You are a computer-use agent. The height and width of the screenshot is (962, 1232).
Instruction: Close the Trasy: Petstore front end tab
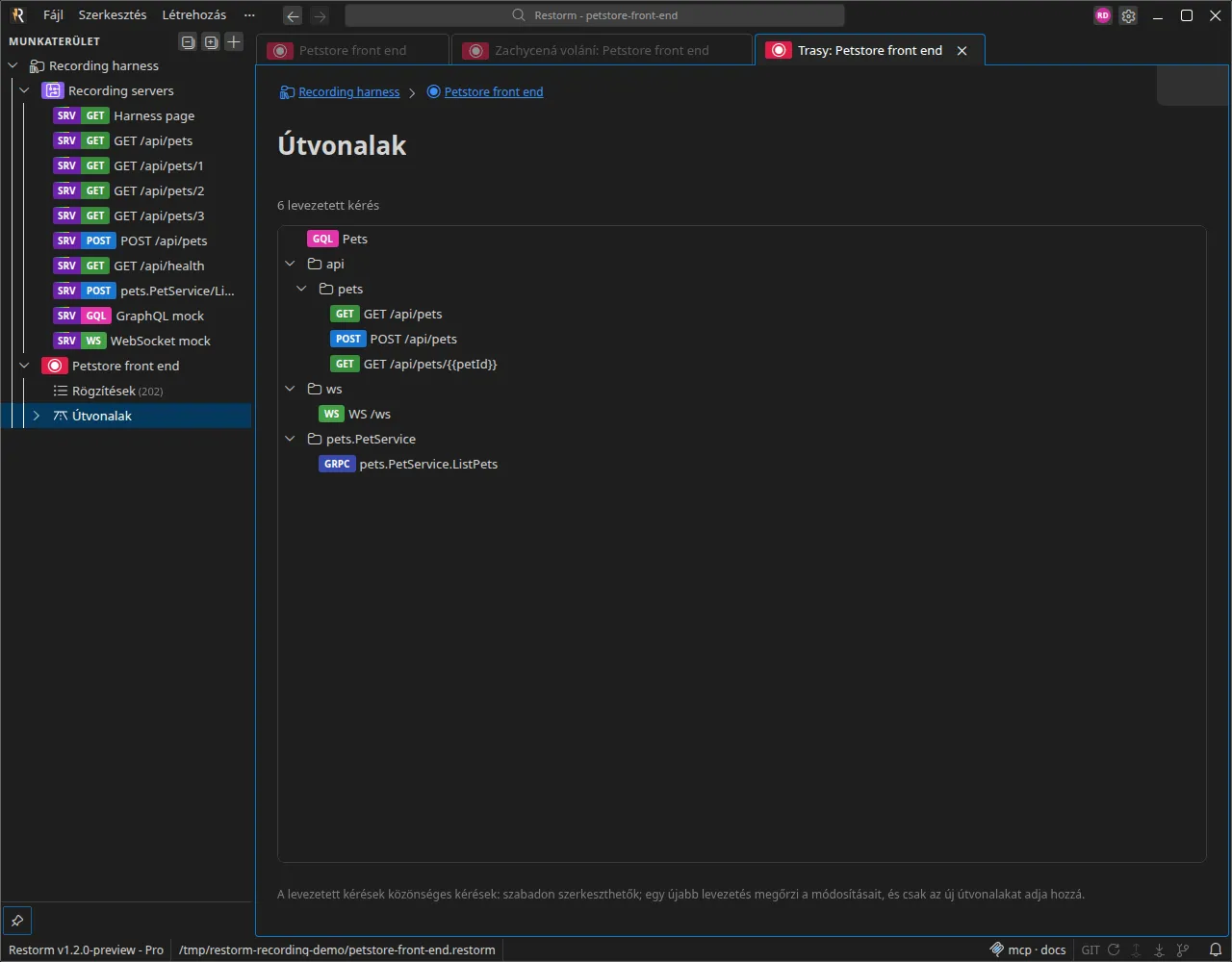pyautogui.click(x=962, y=51)
